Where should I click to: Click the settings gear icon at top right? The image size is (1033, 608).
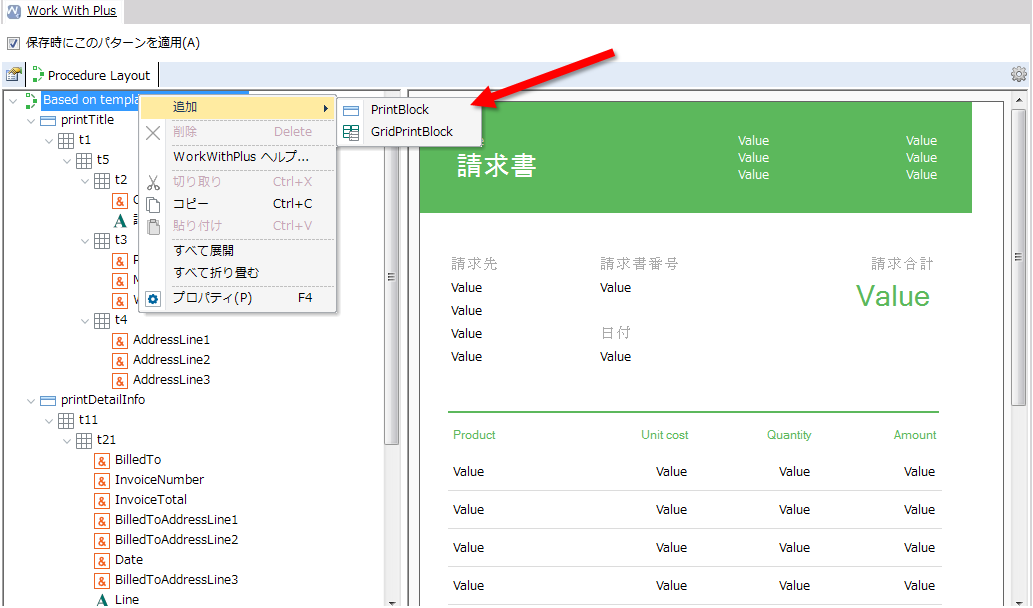tap(1018, 74)
